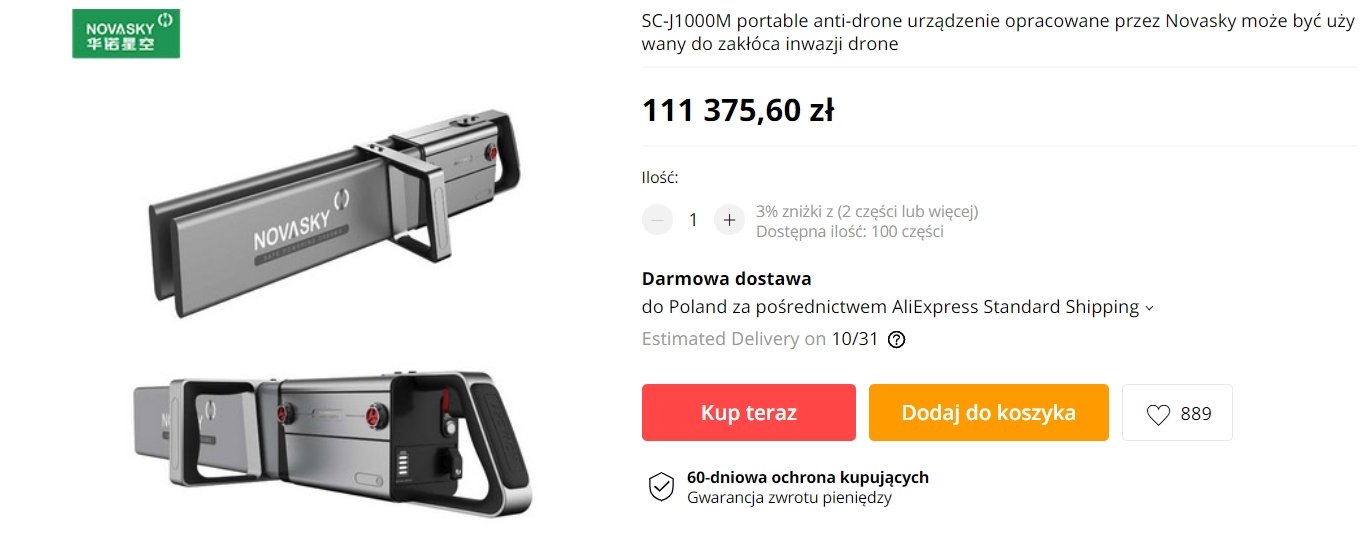Click the Dodaj do koszyka button
Screen dimensions: 1372x545
pyautogui.click(x=989, y=412)
